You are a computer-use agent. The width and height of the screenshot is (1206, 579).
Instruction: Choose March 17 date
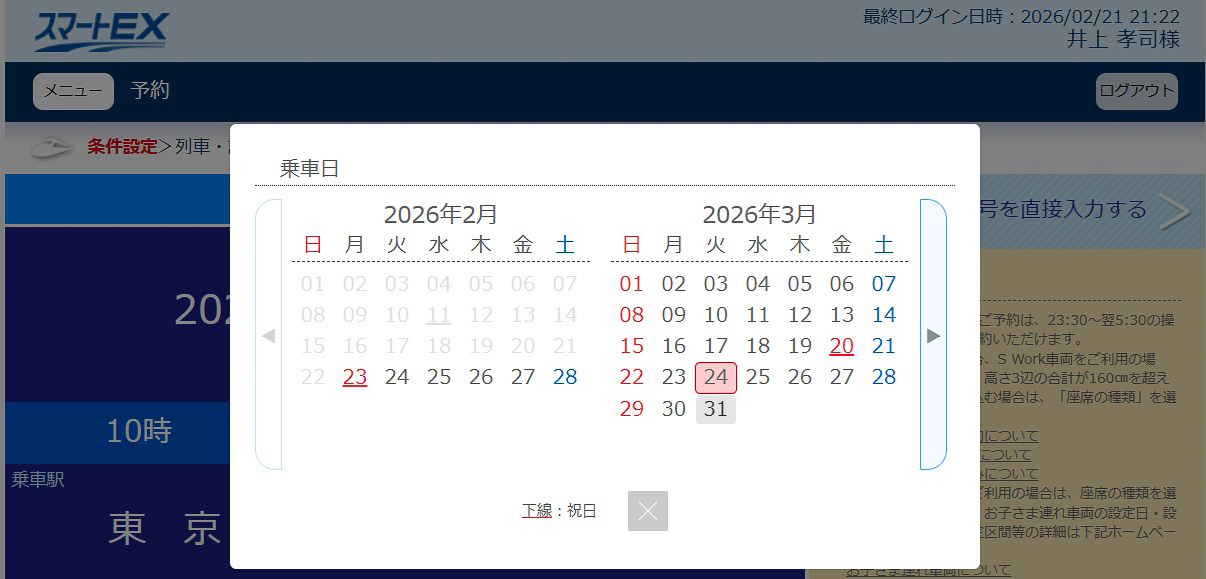(716, 346)
